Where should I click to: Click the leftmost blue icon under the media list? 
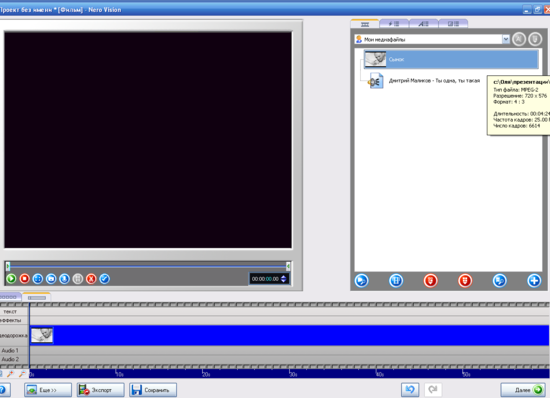362,281
